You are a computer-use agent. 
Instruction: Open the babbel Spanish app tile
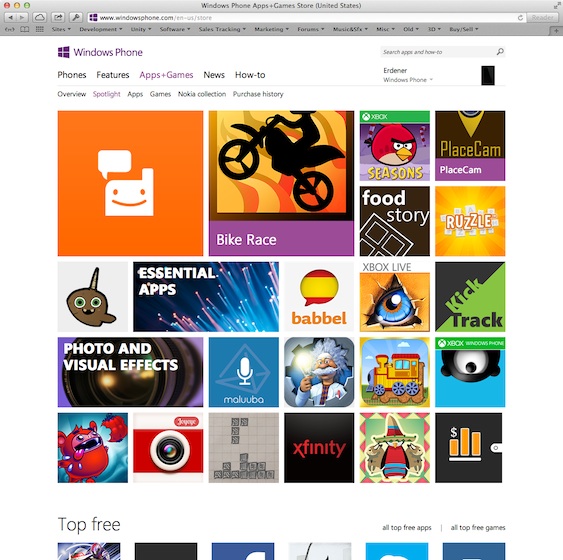[319, 297]
